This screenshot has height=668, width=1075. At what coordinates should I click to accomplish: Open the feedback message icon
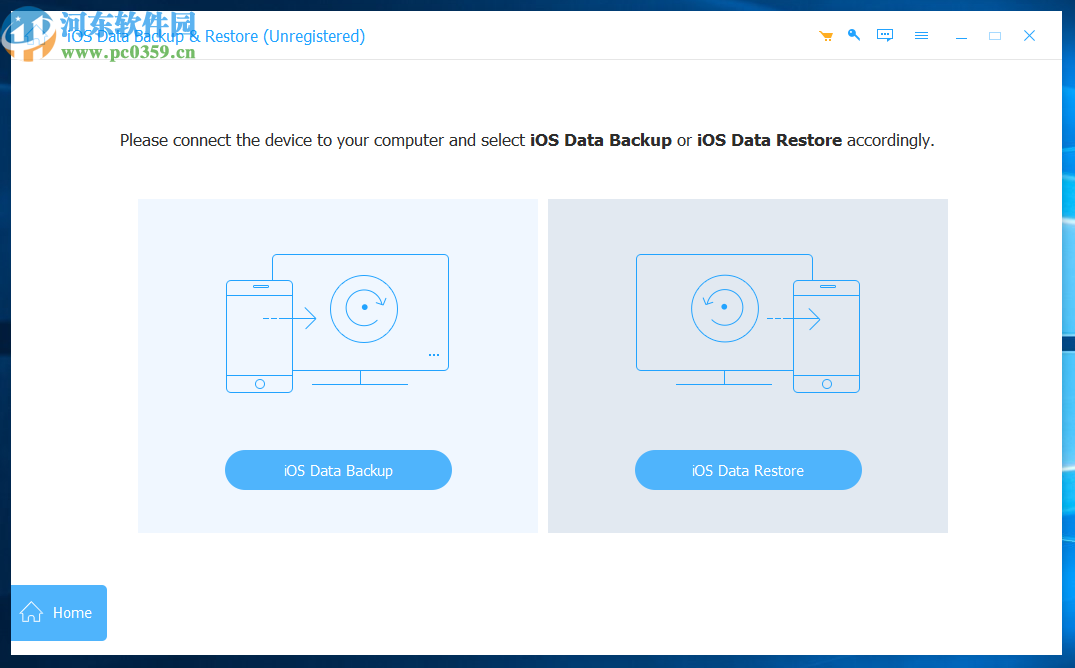click(x=885, y=35)
